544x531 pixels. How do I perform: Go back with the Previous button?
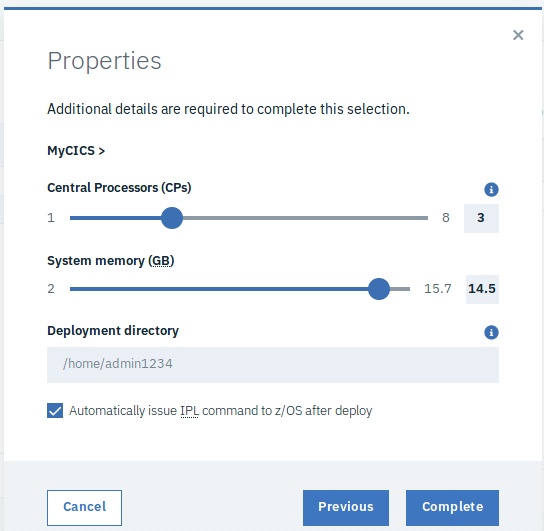pyautogui.click(x=346, y=507)
